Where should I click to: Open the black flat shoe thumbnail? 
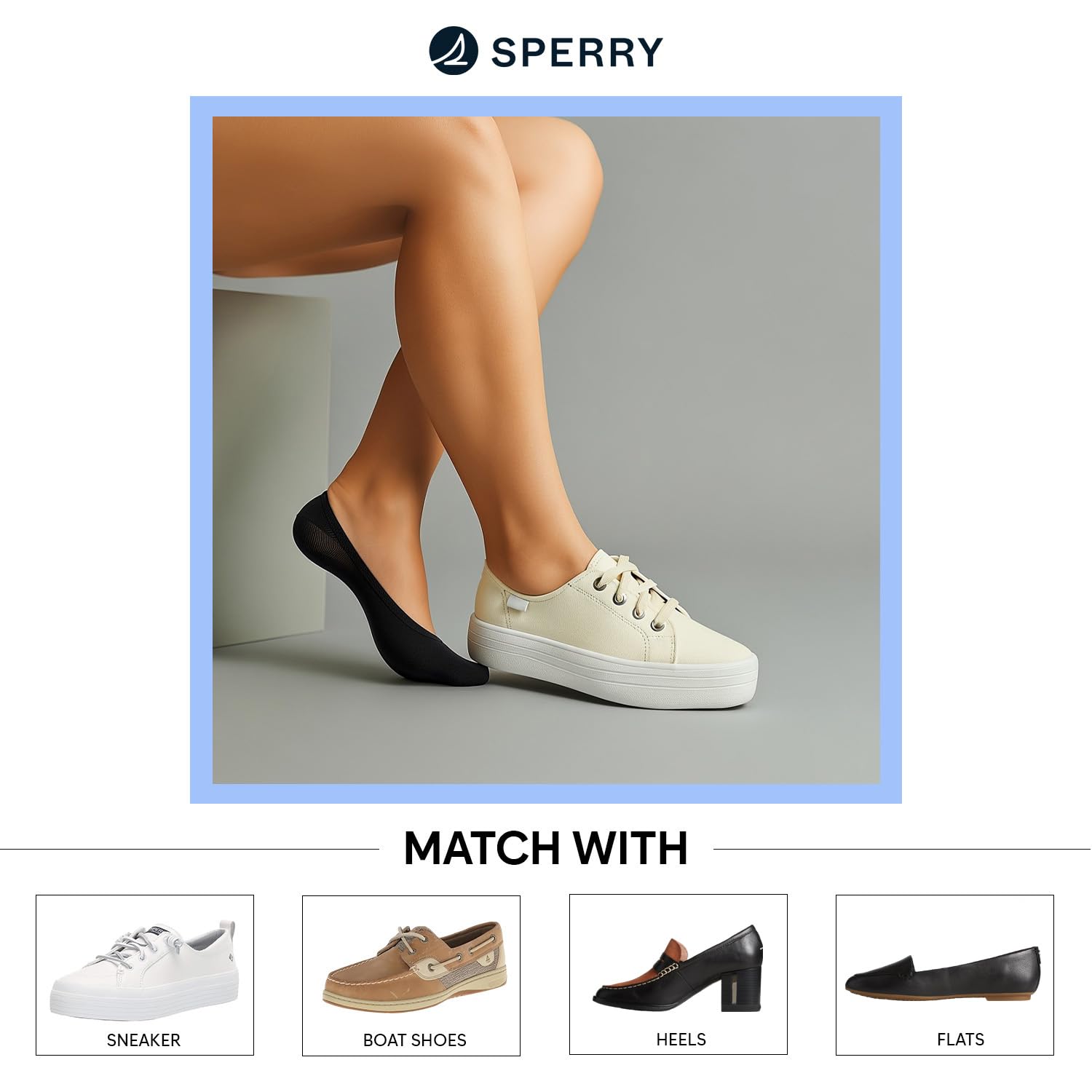coord(943,974)
